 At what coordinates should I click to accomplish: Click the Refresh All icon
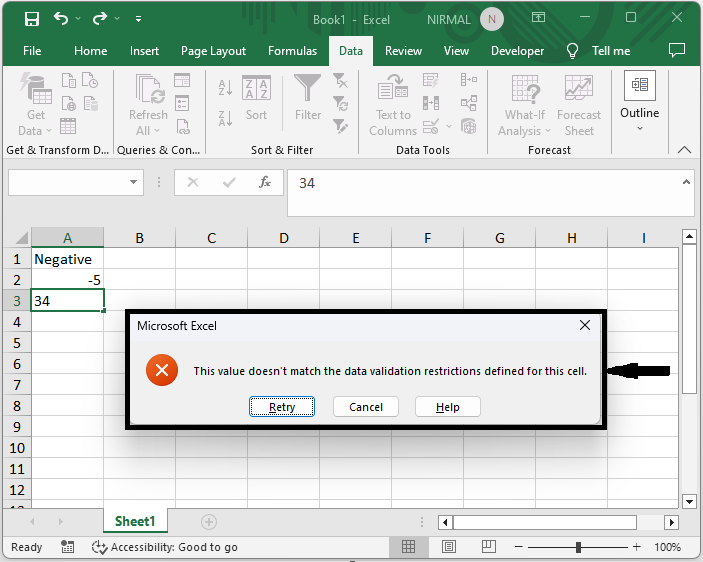click(x=148, y=91)
